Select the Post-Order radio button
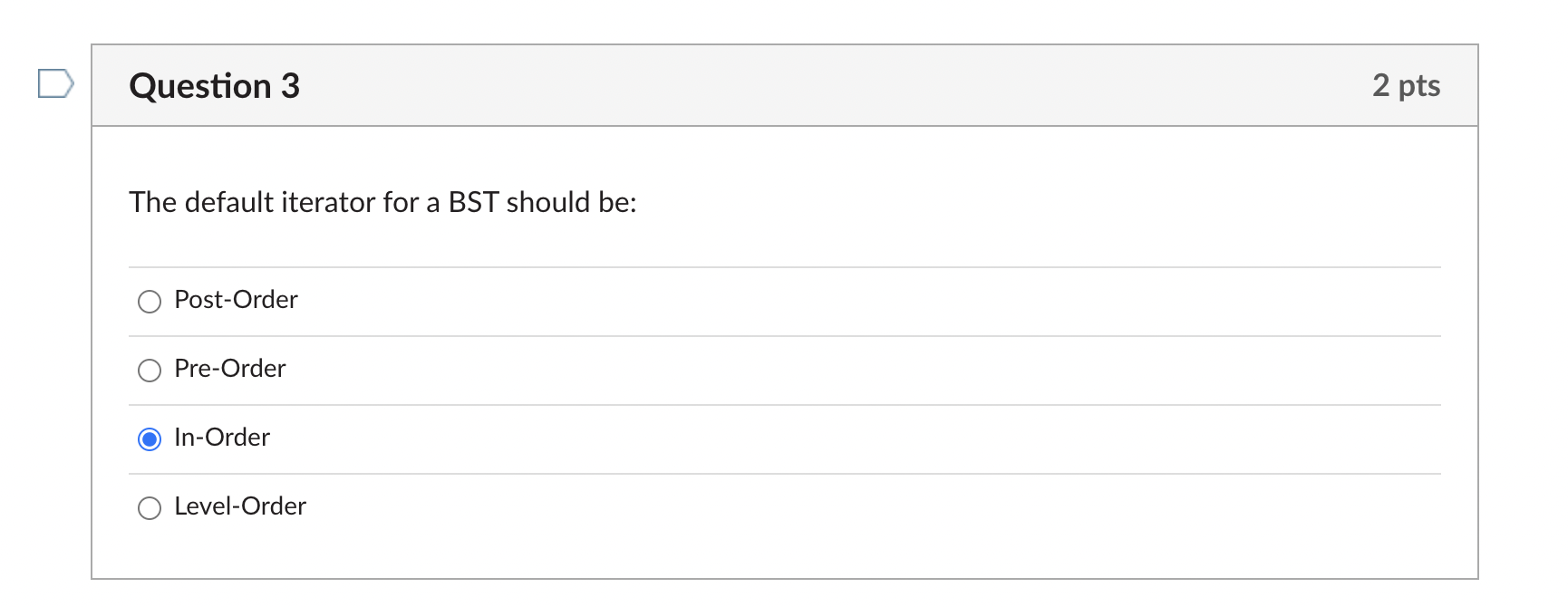Image resolution: width=1568 pixels, height=607 pixels. pyautogui.click(x=150, y=301)
